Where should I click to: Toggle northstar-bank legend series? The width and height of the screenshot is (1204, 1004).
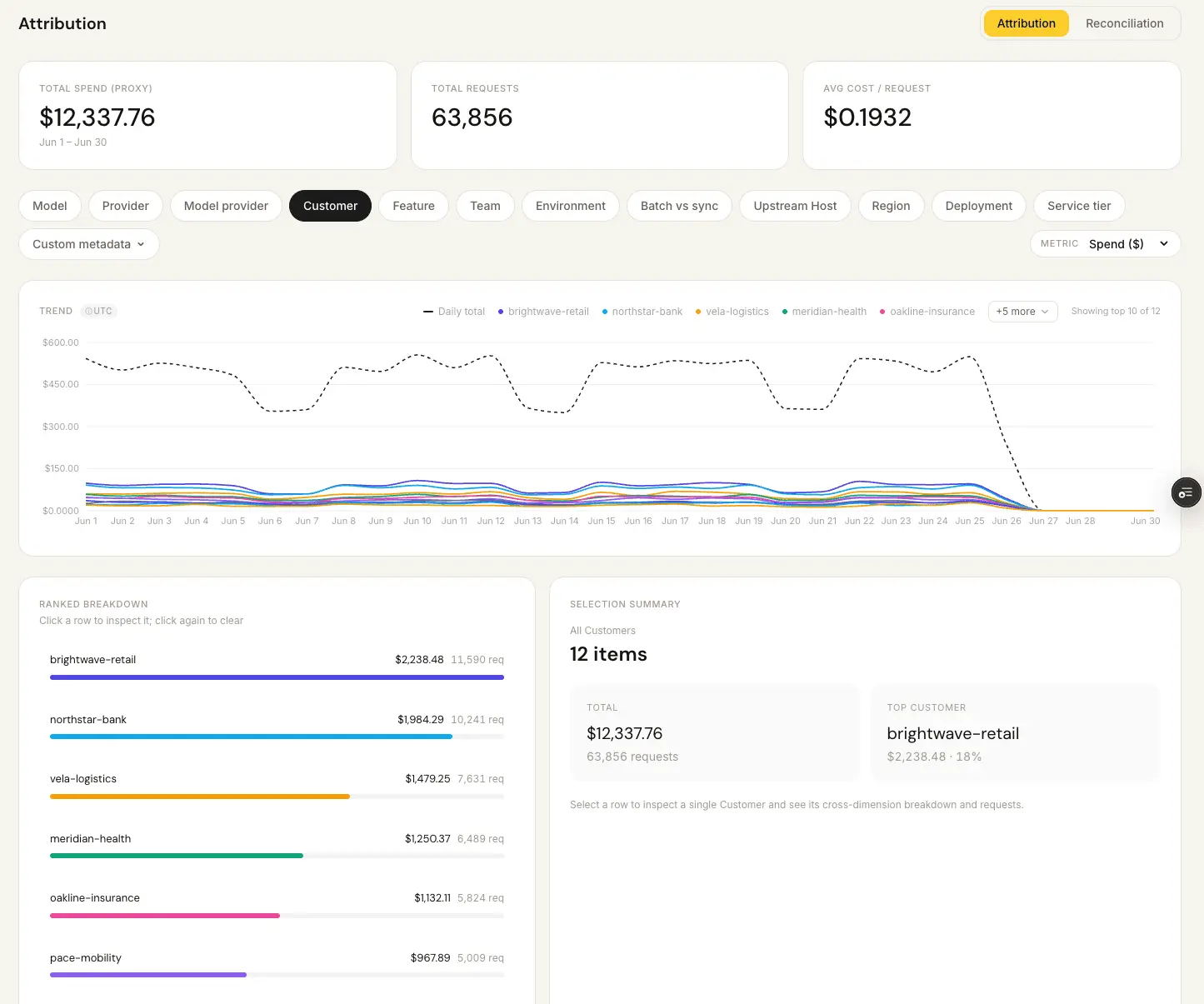642,312
